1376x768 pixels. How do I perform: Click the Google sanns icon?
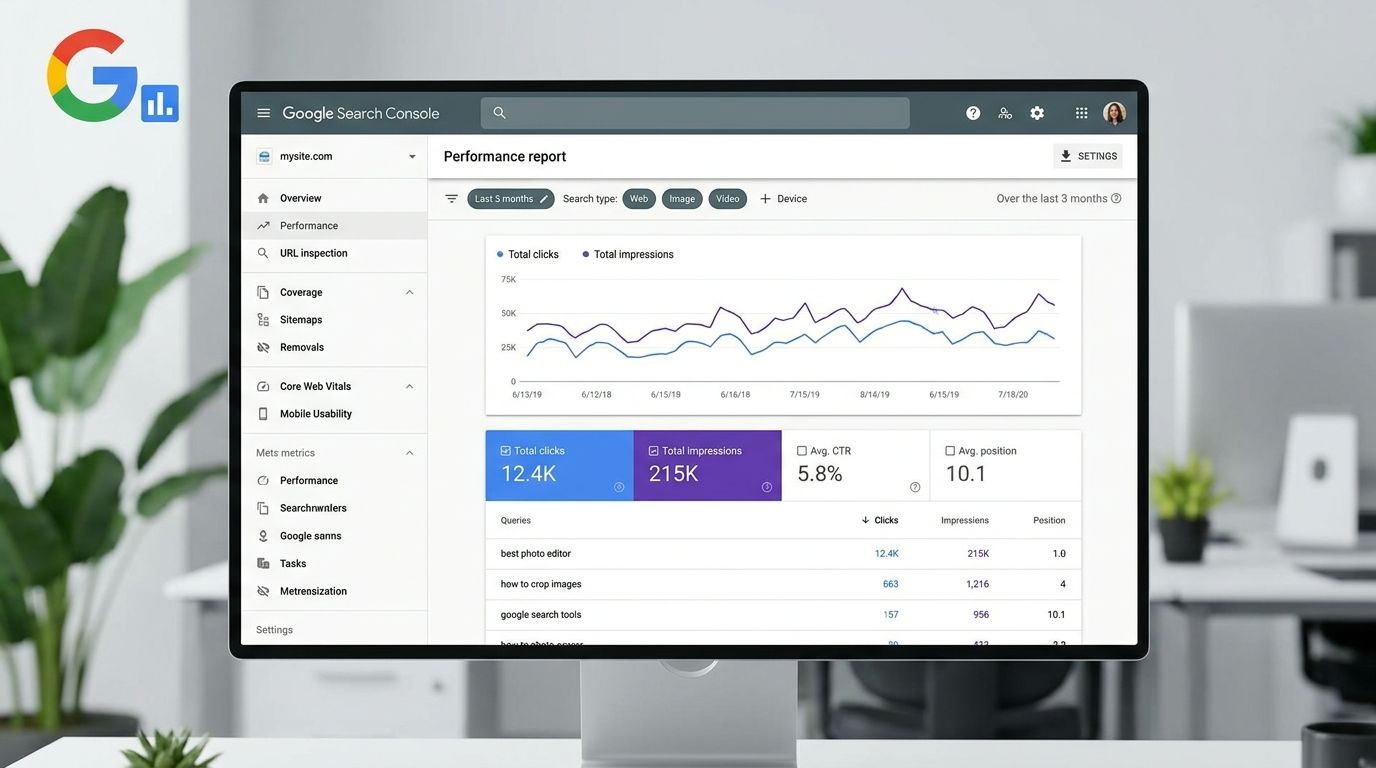pos(263,536)
